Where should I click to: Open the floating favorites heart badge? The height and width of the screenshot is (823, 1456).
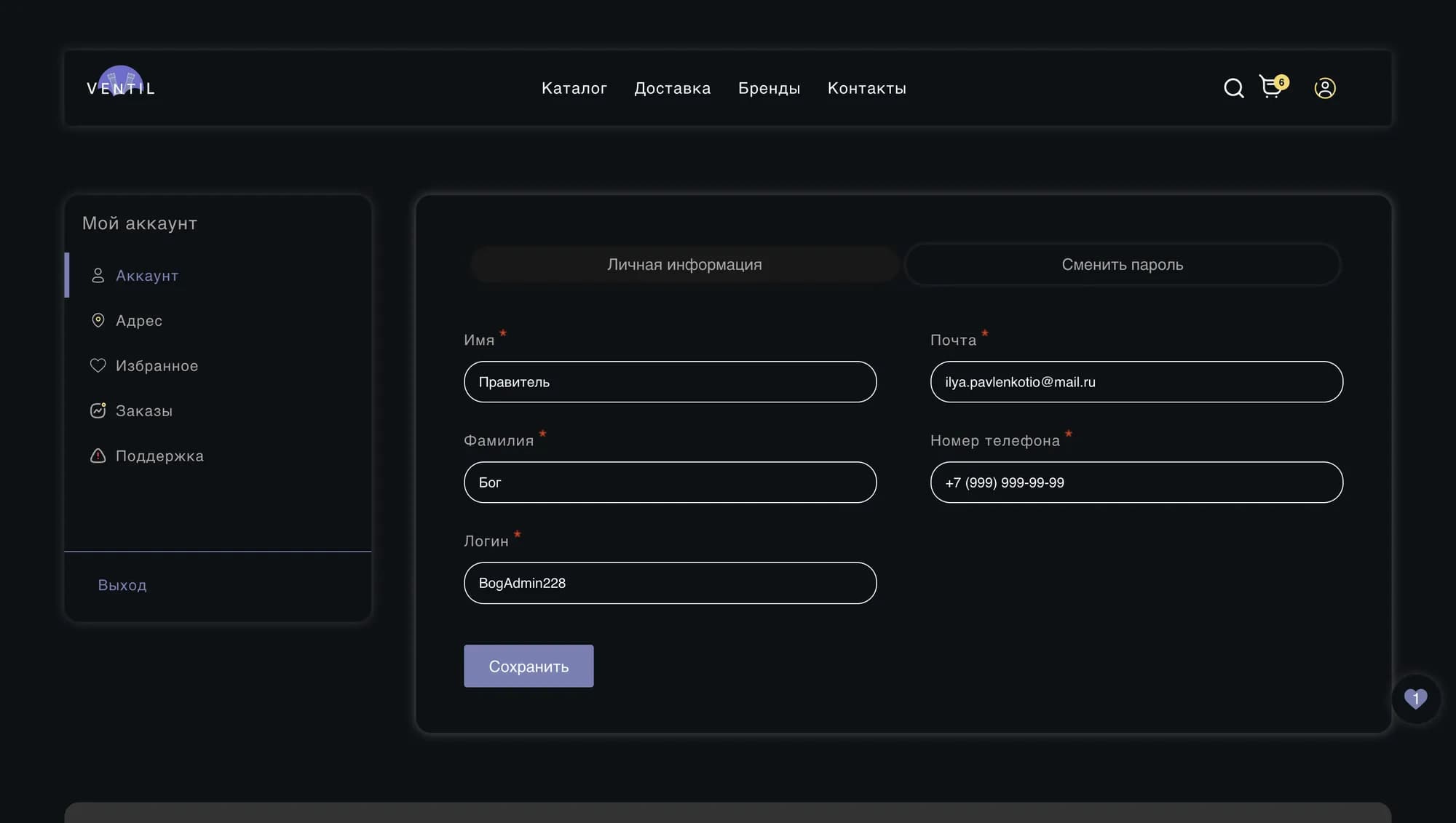point(1415,699)
